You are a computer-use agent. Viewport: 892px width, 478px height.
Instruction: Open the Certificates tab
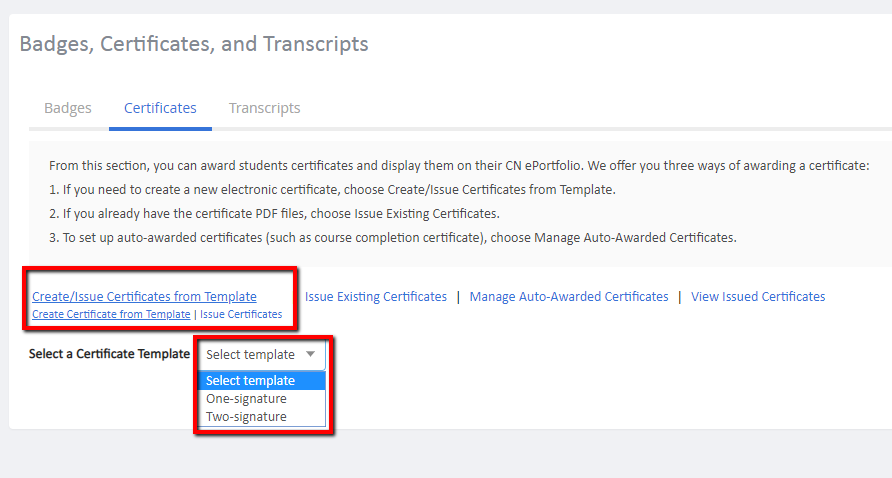tap(160, 108)
